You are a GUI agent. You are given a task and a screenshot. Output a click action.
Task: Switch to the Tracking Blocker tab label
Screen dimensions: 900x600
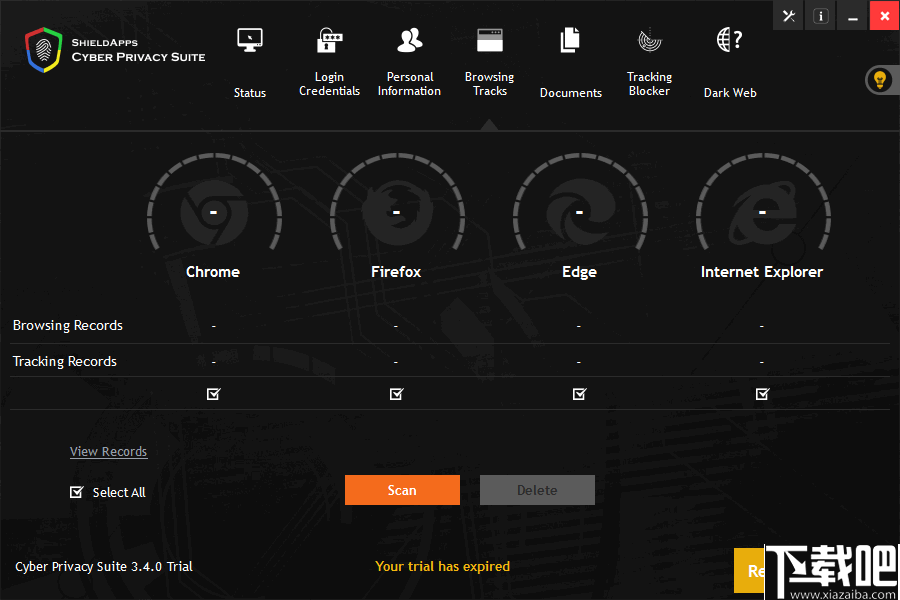(649, 84)
